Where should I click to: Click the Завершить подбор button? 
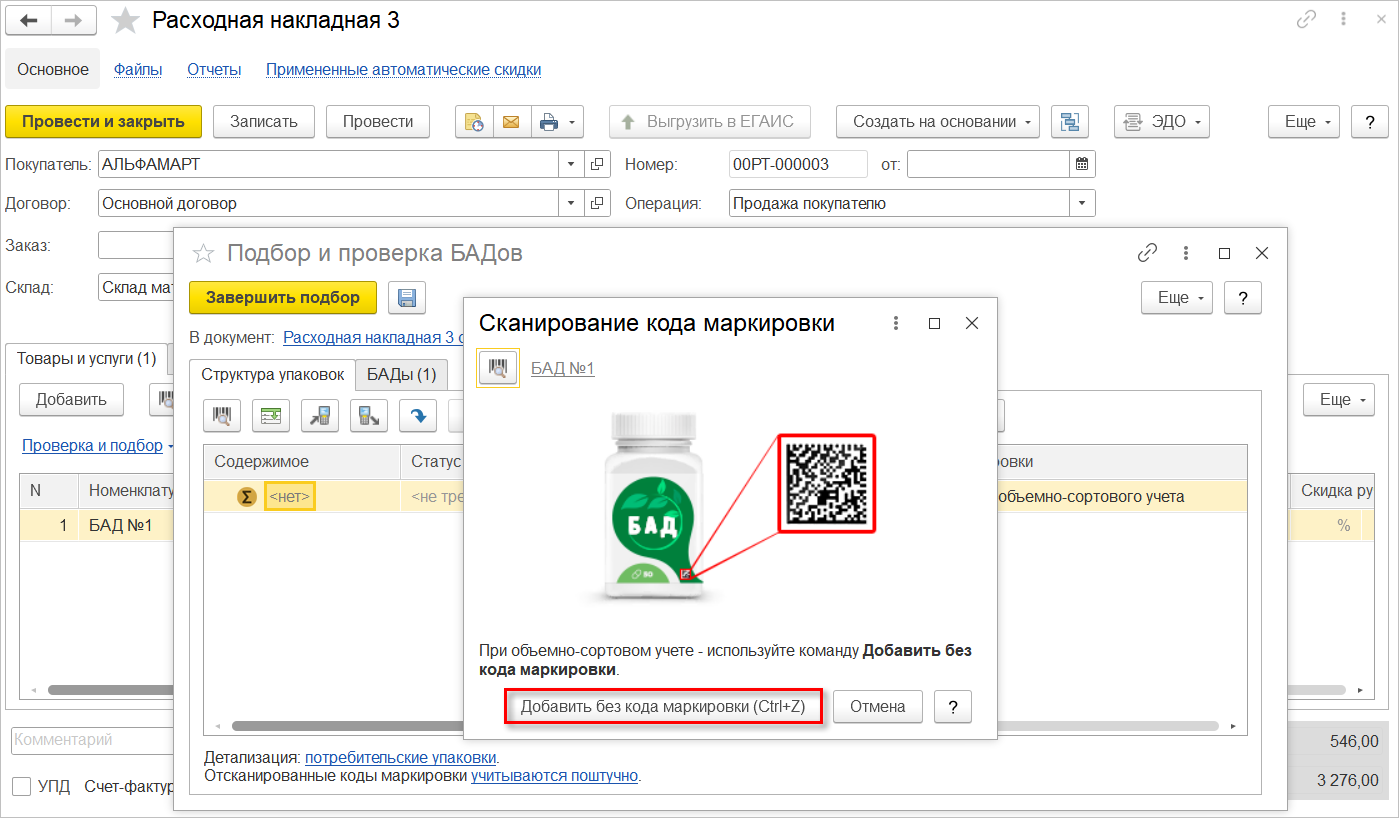[283, 298]
